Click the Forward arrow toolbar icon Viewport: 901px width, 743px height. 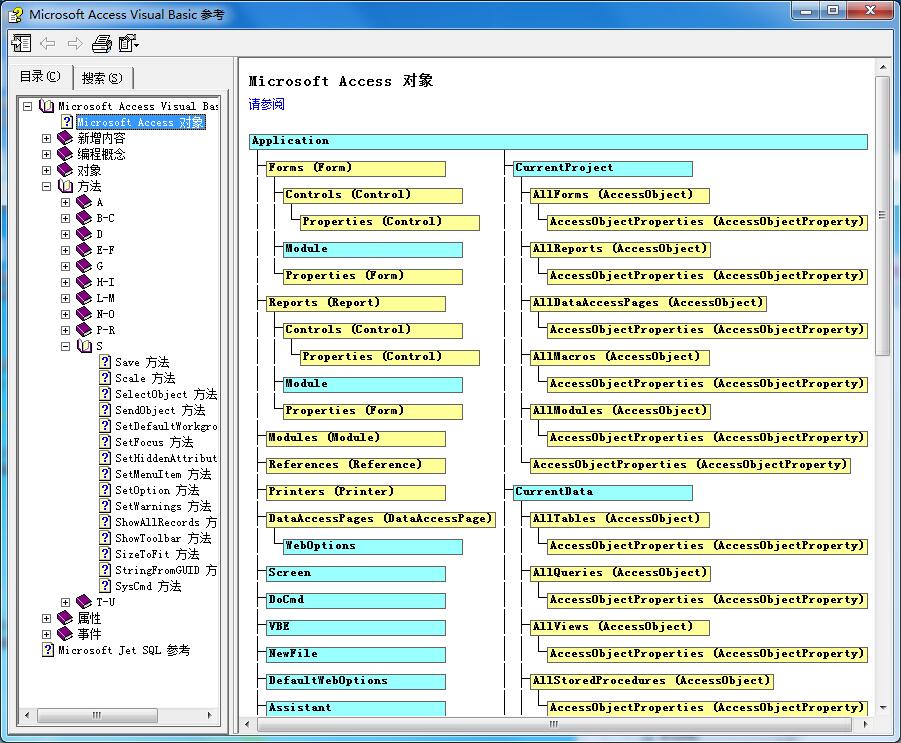tap(75, 43)
